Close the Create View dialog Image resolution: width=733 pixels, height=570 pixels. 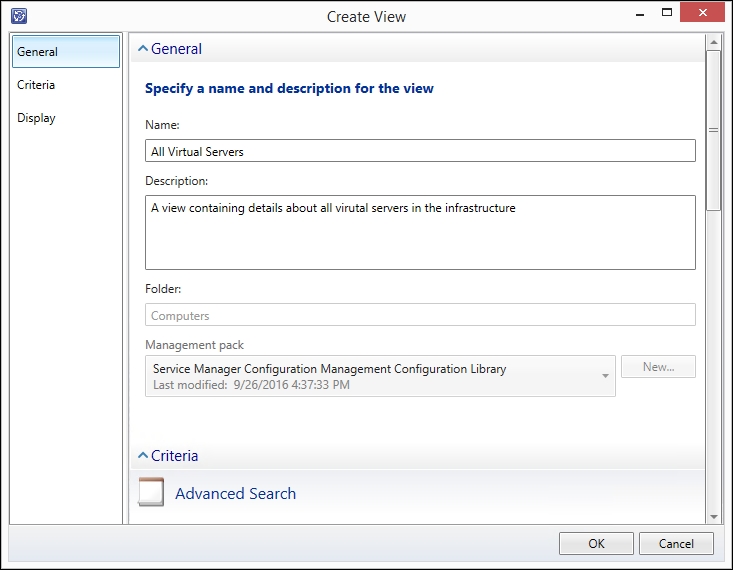[703, 13]
